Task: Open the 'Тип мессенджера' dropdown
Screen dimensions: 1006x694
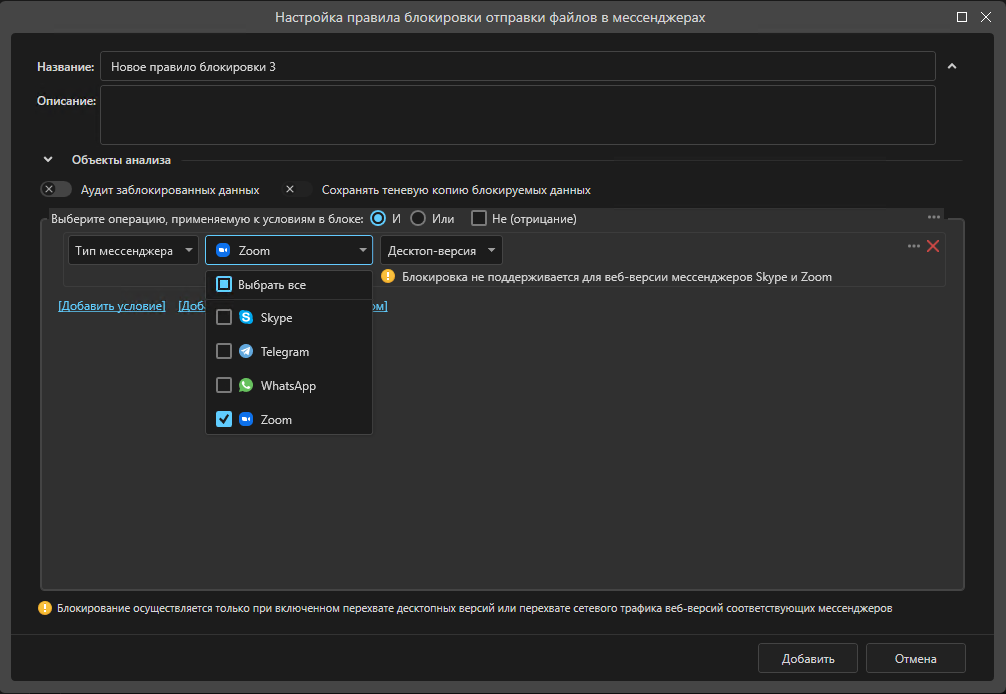Action: [133, 250]
